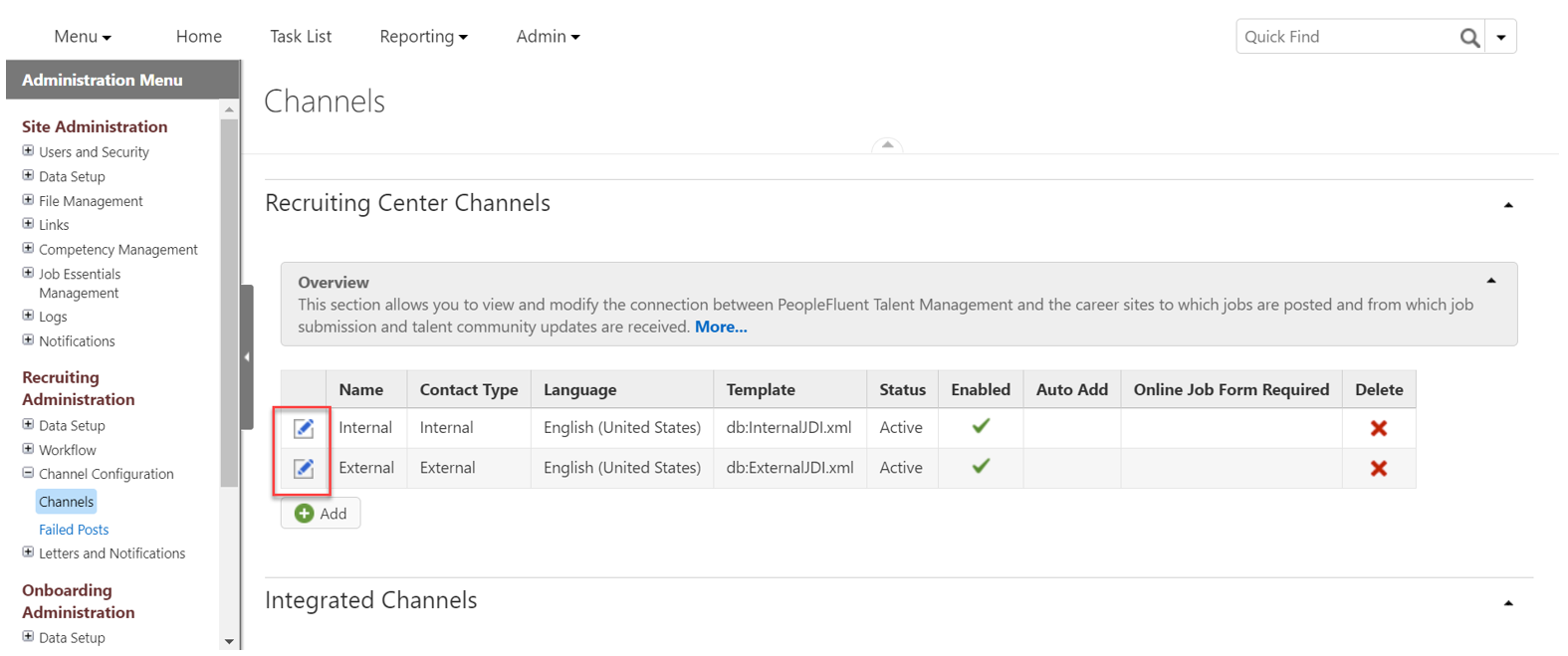Image resolution: width=1568 pixels, height=656 pixels.
Task: Delete the Internal channel
Action: pos(1379,428)
